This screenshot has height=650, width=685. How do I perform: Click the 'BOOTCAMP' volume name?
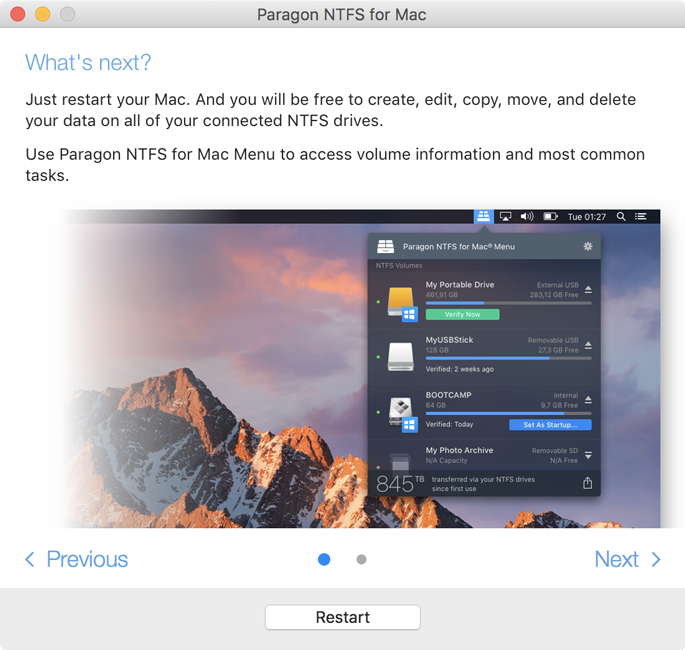tap(448, 395)
